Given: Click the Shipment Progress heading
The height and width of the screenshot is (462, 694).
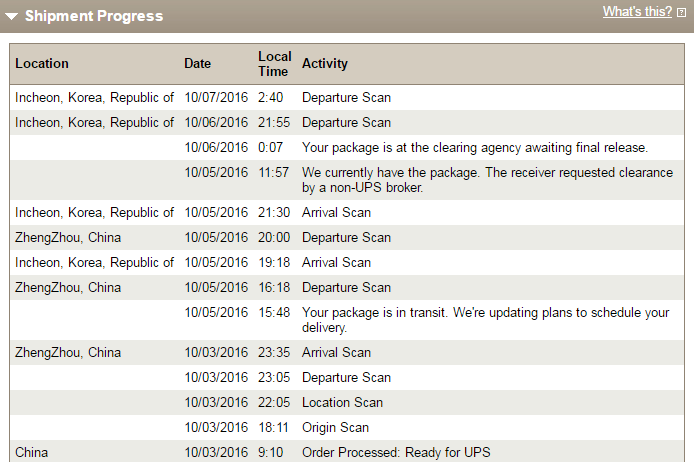Looking at the screenshot, I should pyautogui.click(x=94, y=16).
